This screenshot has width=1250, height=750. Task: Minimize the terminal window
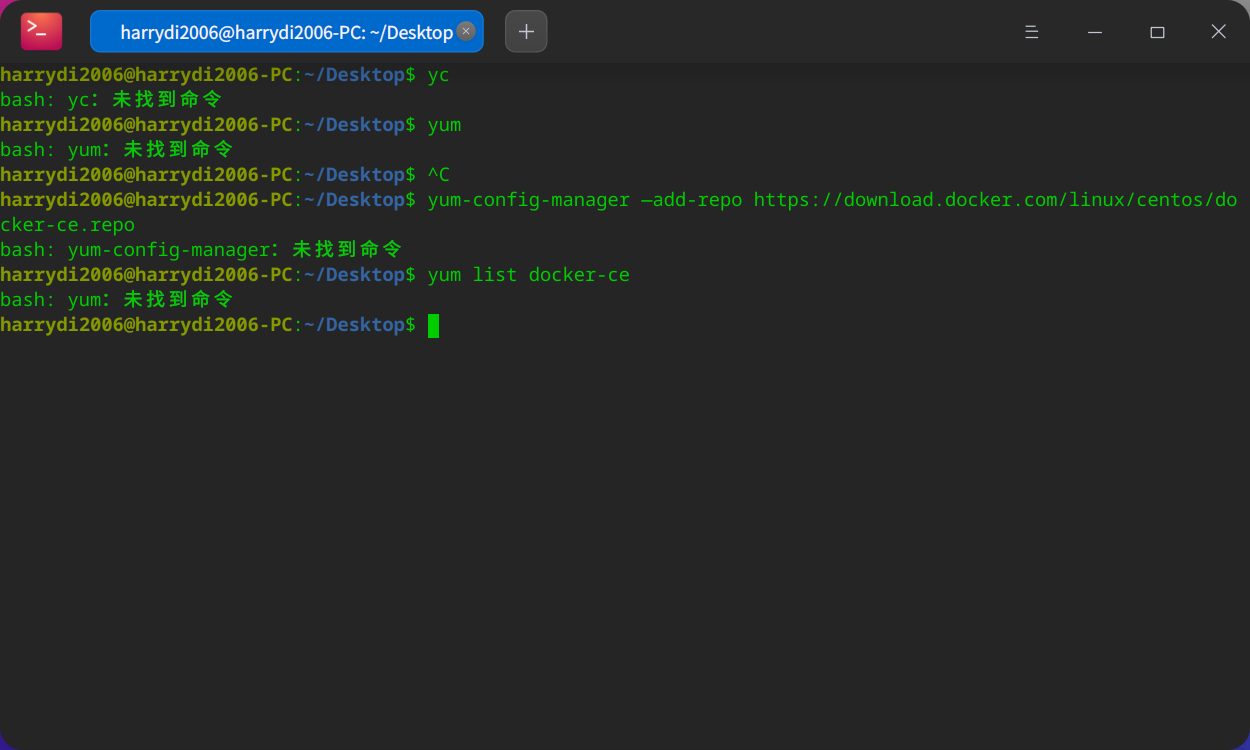point(1095,32)
